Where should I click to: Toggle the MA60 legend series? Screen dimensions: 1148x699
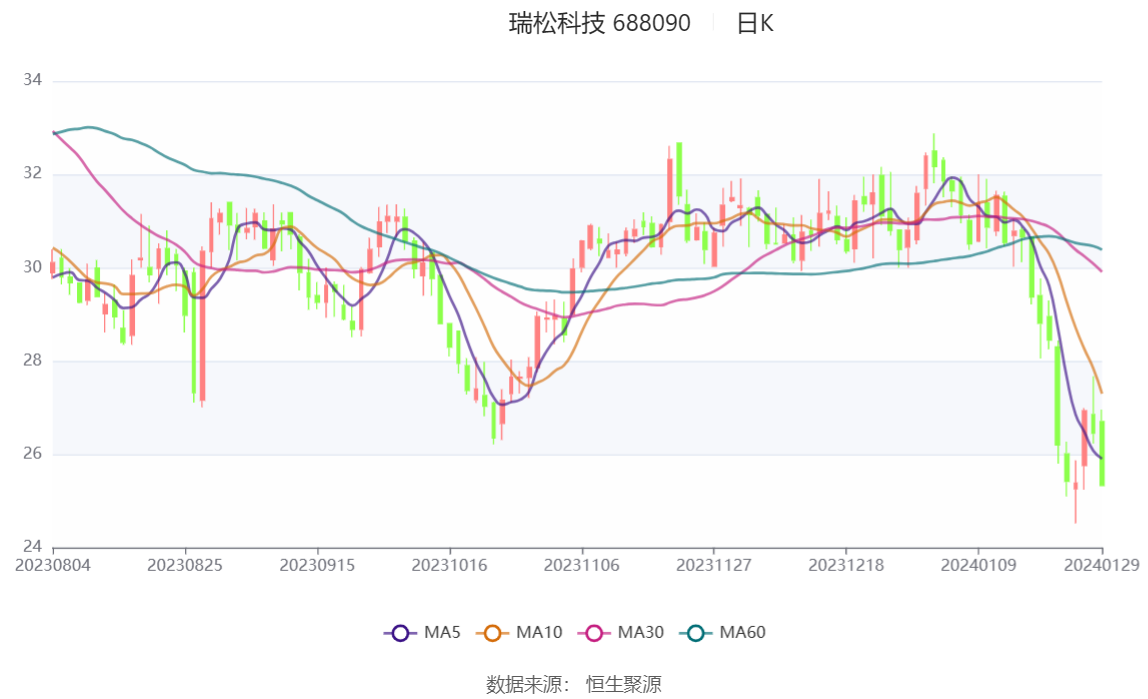723,632
